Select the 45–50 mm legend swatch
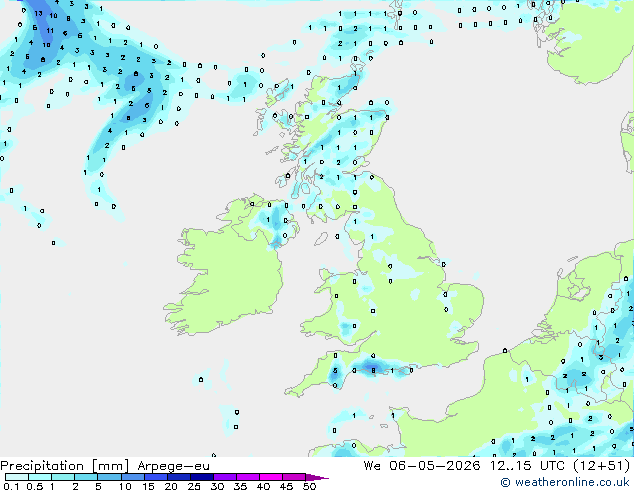 coord(294,477)
